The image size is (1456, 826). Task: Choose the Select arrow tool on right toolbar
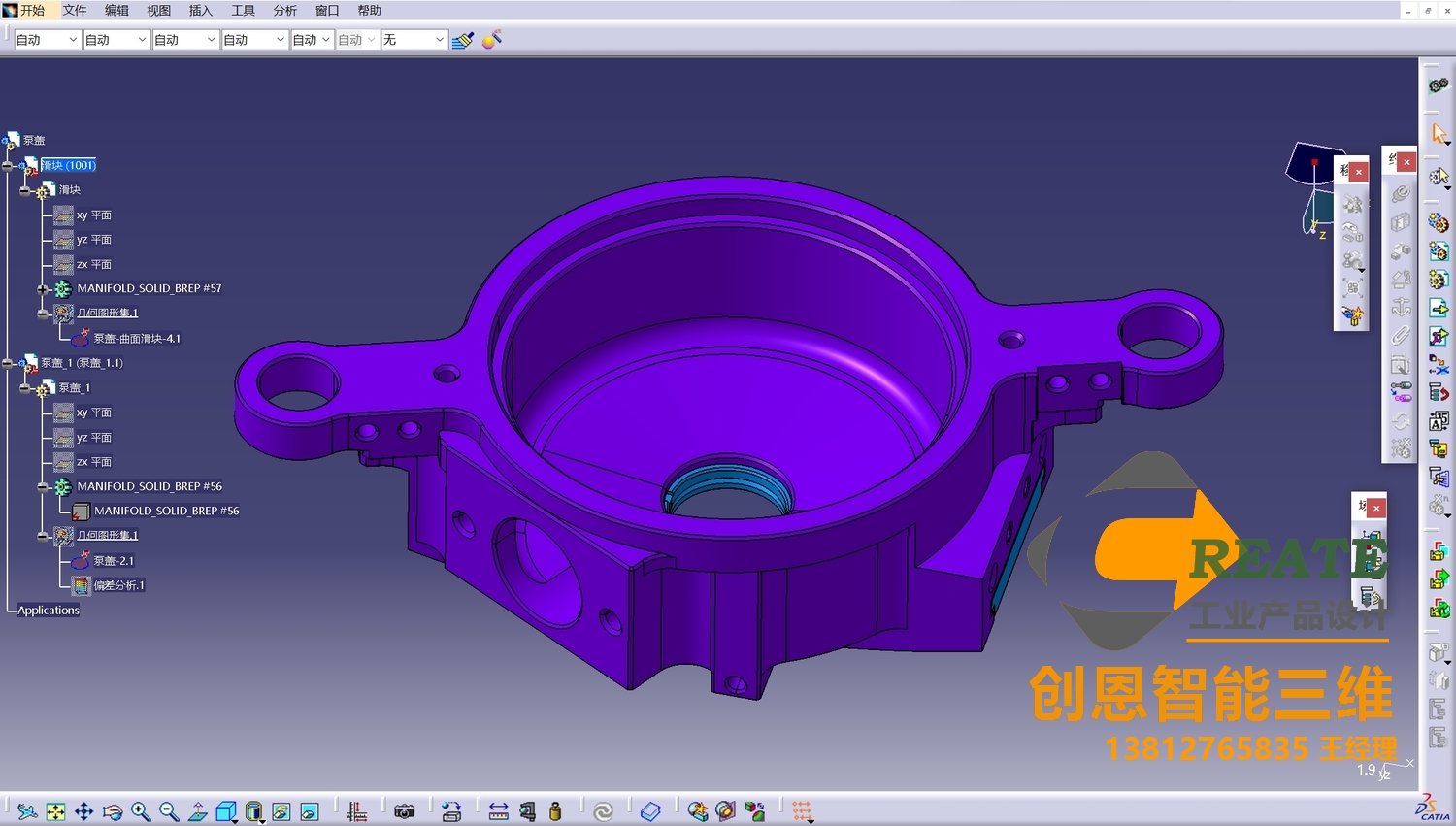coord(1439,133)
